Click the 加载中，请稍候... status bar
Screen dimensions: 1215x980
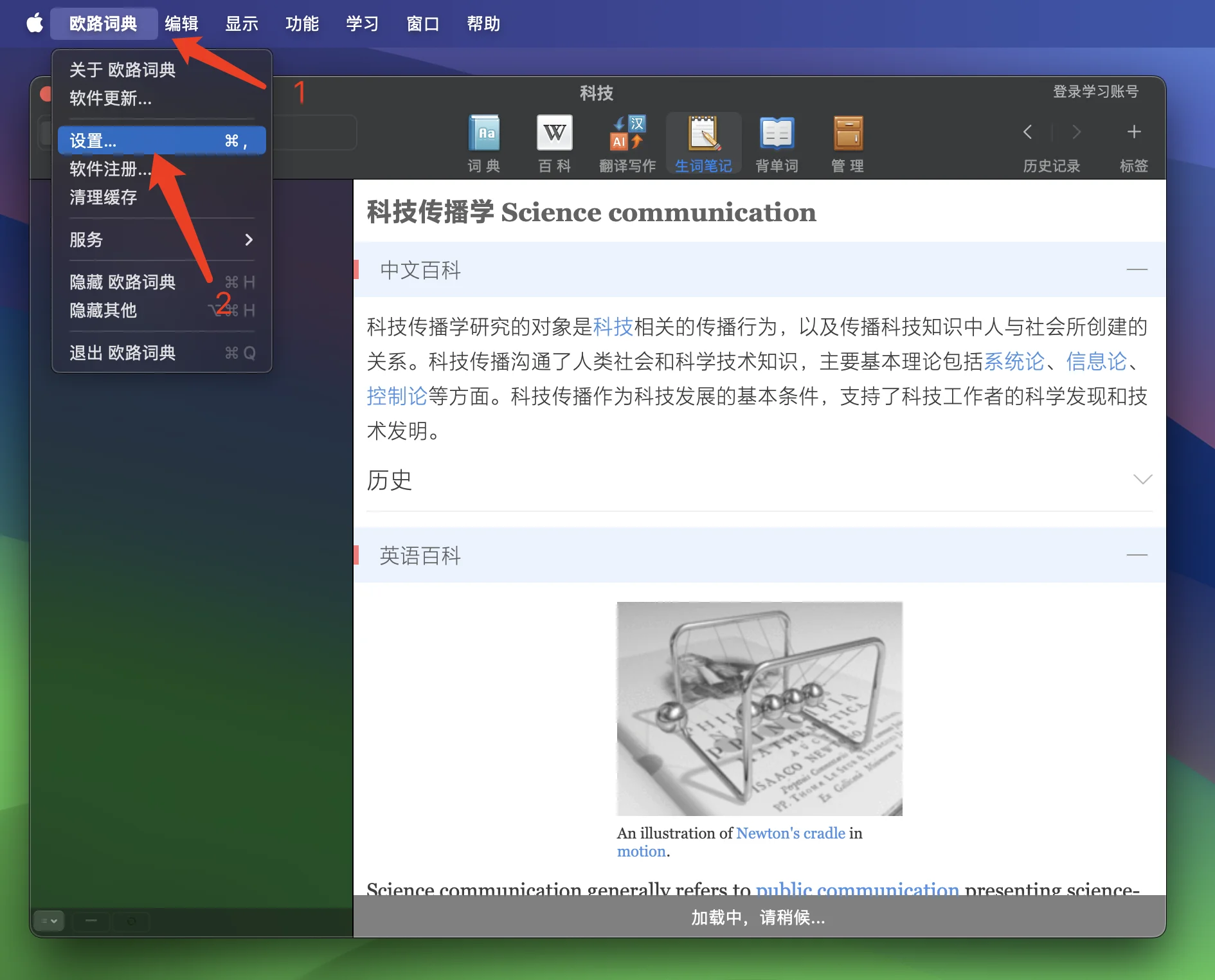(759, 917)
